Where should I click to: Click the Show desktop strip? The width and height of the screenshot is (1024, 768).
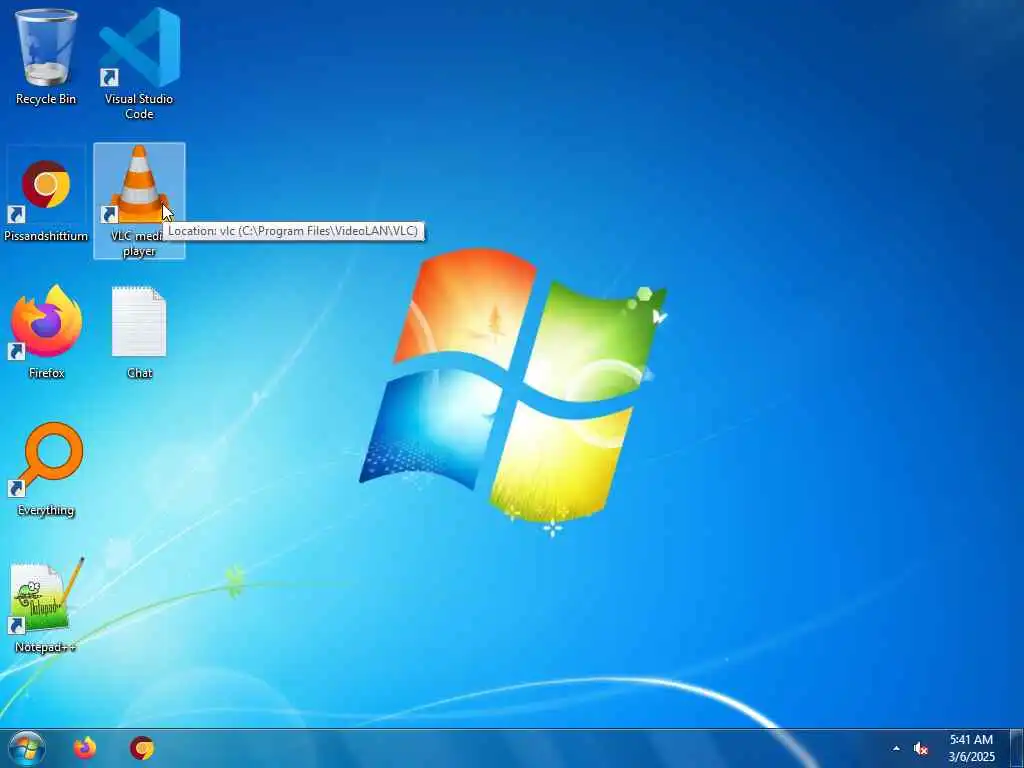point(1017,748)
